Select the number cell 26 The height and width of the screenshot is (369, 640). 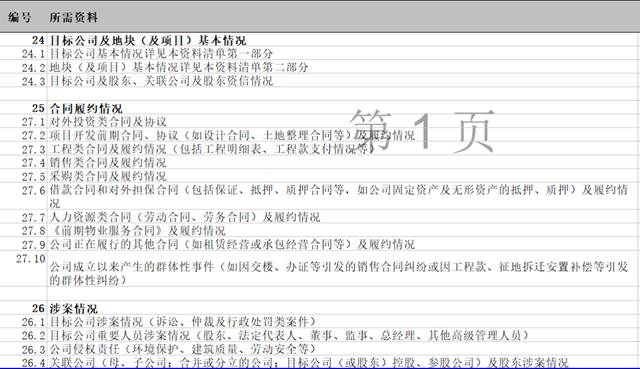point(38,309)
